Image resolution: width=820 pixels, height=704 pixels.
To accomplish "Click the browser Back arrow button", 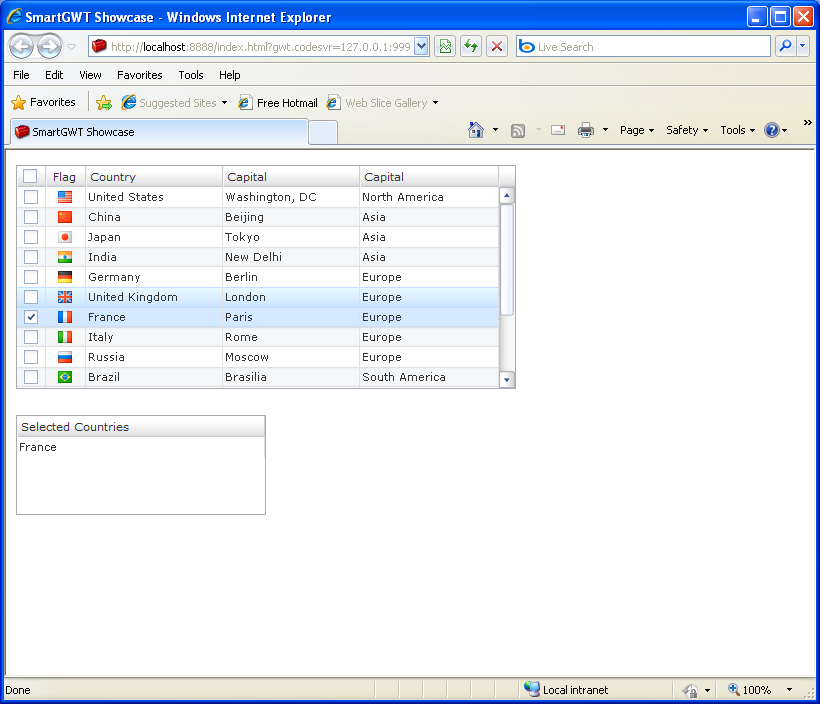I will tap(22, 47).
